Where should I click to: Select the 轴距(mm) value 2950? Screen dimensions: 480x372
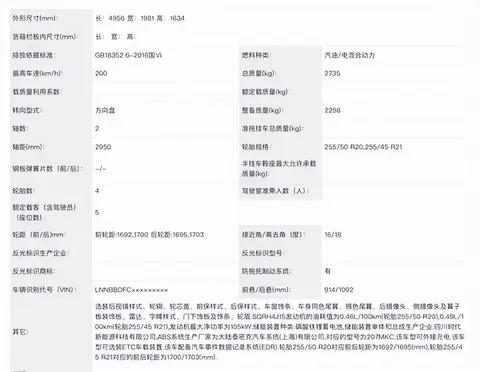[x=103, y=147]
